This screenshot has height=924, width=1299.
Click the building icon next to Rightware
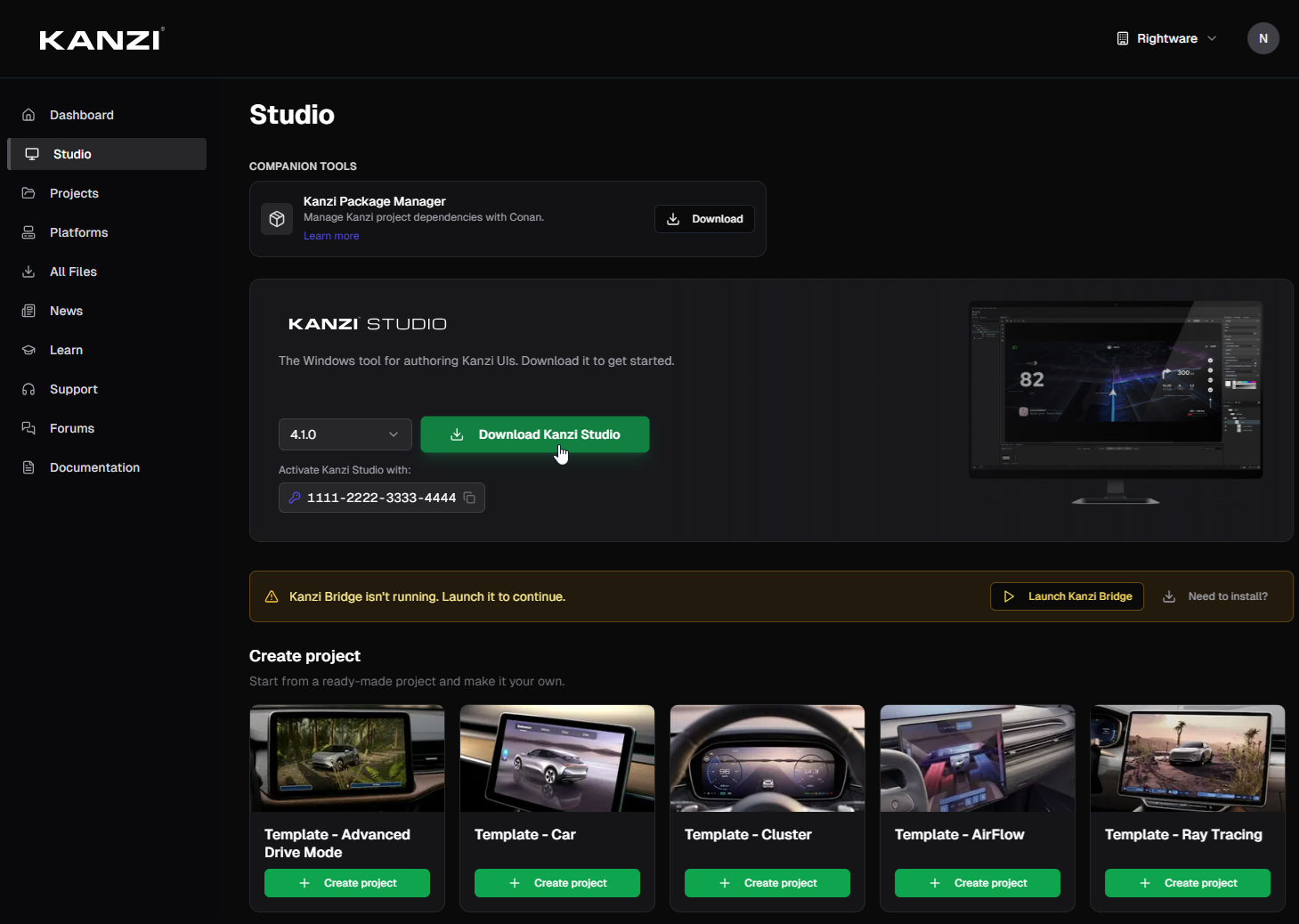[1123, 38]
